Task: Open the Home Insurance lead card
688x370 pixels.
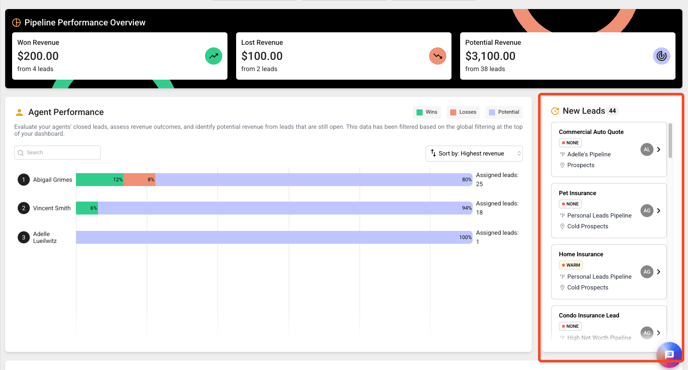Action: coord(609,272)
